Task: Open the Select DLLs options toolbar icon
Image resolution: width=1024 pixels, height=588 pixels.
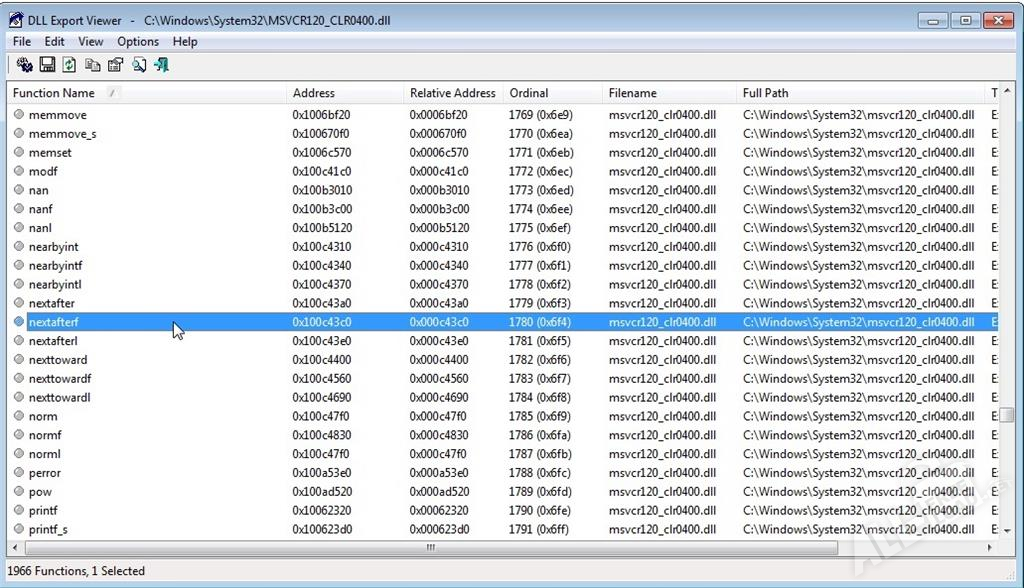Action: 24,65
